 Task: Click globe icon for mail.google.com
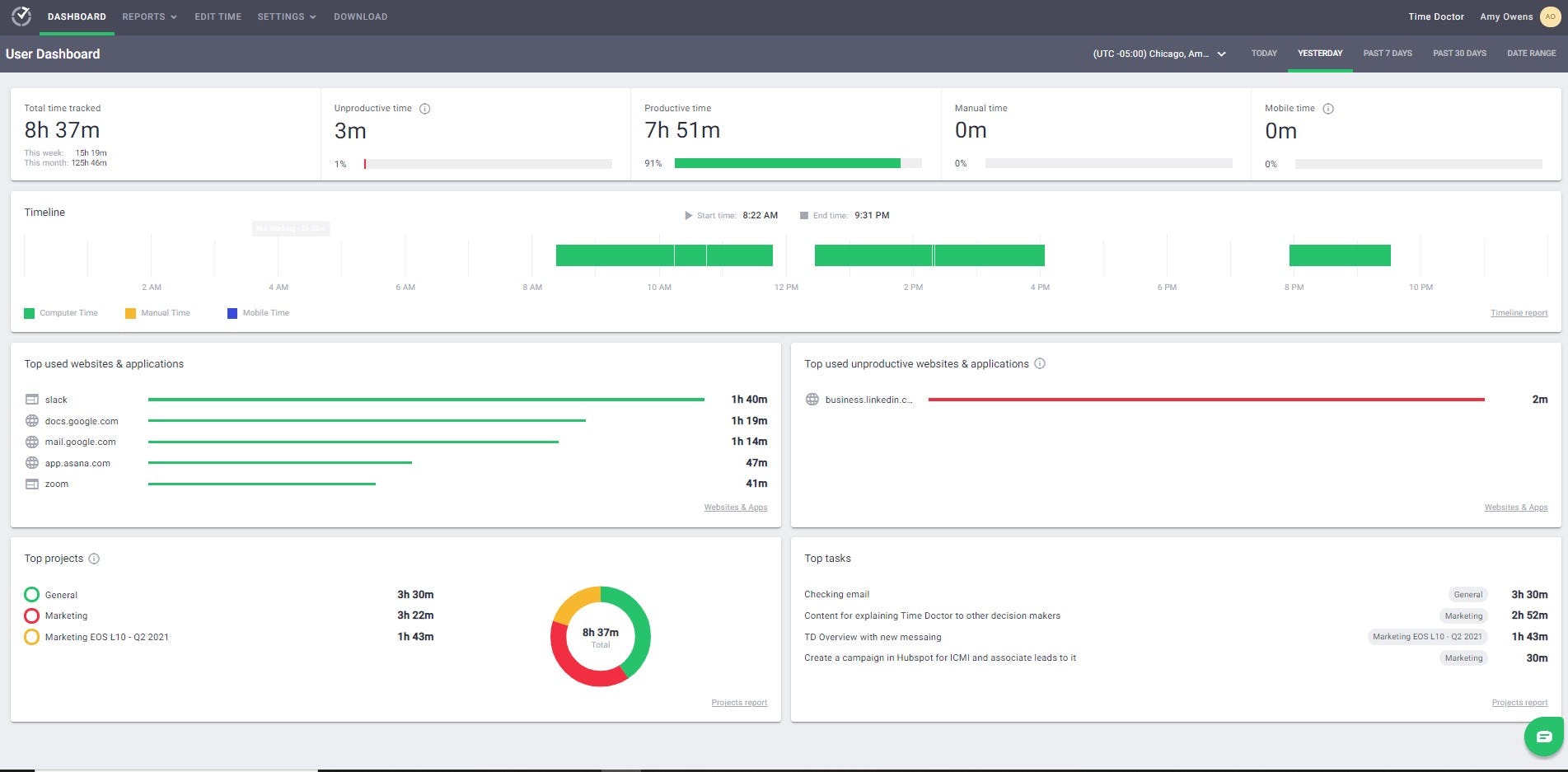[x=32, y=442]
